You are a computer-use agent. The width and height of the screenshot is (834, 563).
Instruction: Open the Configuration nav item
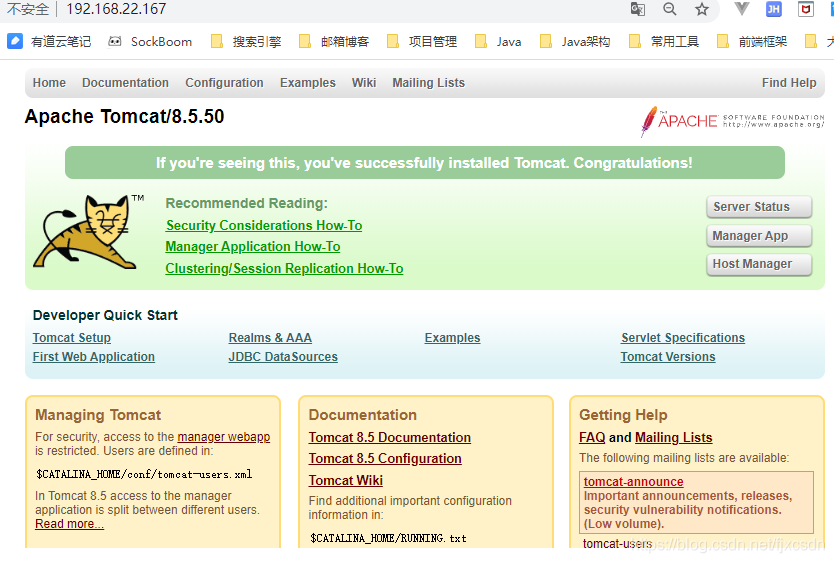click(224, 83)
